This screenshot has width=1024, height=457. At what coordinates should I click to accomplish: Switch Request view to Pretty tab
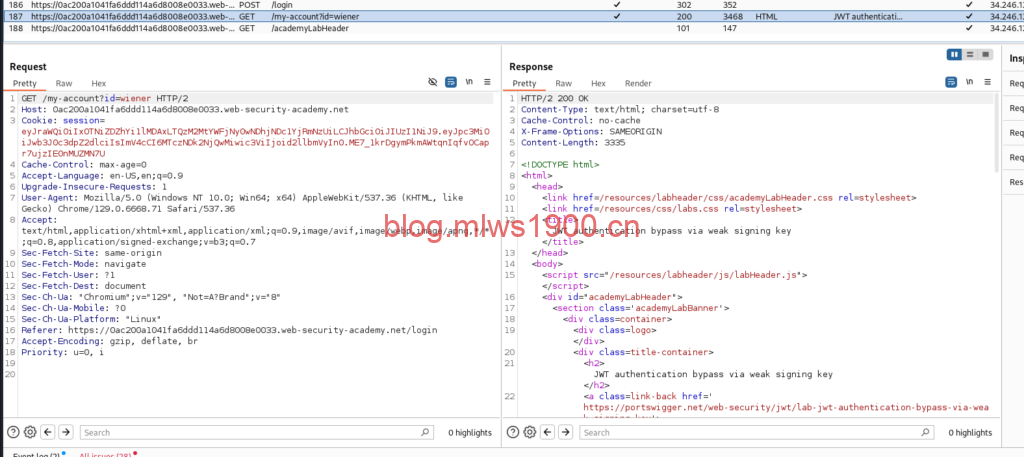pos(25,84)
